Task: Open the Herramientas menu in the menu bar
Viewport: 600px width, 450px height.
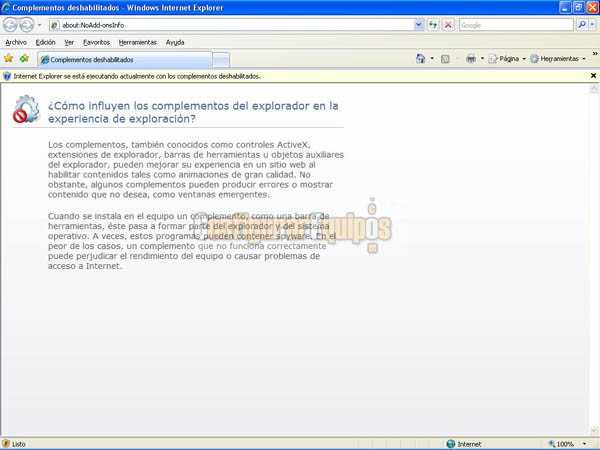Action: tap(138, 42)
